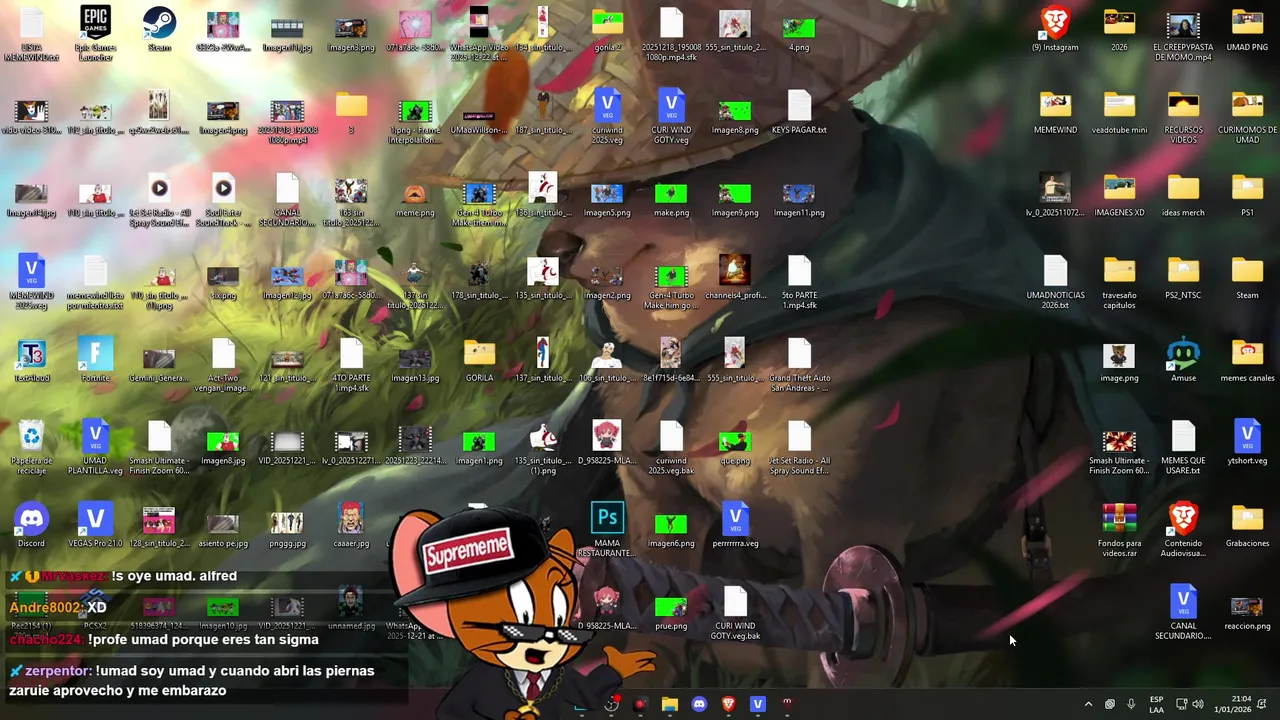Open the volume control in tray
This screenshot has width=1280, height=720.
[1198, 704]
